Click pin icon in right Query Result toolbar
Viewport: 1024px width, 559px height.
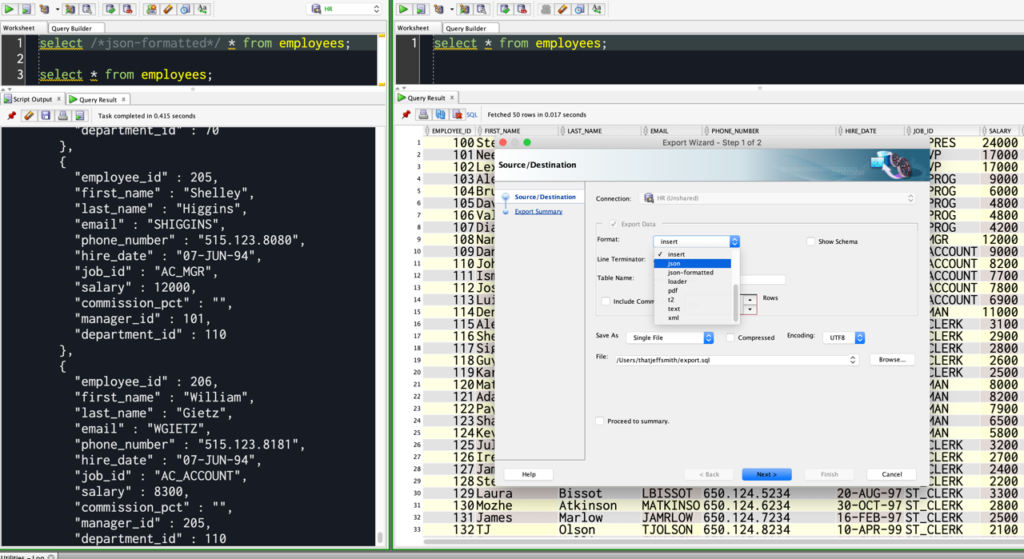coord(407,115)
